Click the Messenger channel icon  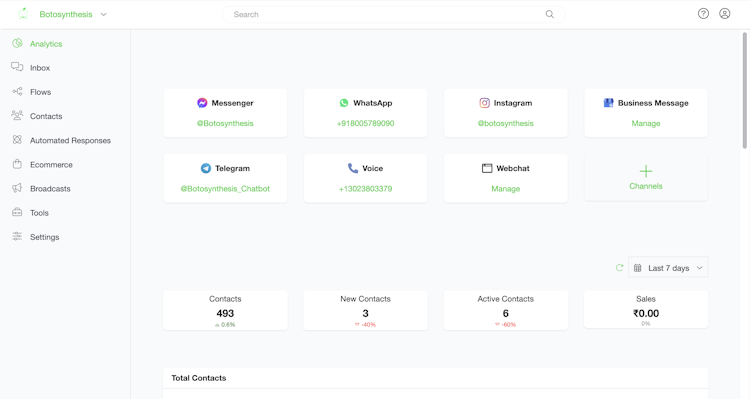coord(202,103)
